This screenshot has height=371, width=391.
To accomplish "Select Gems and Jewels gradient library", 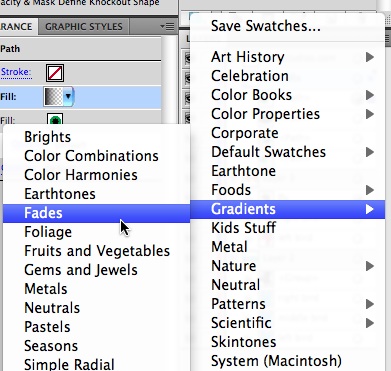I will coord(81,270).
